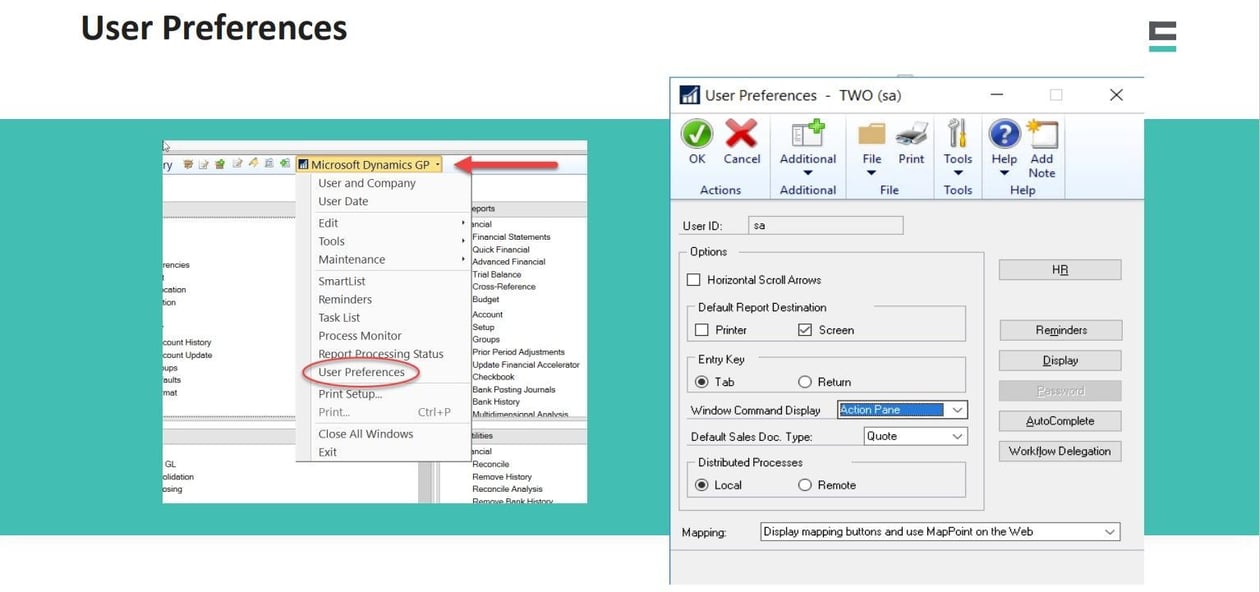Screen dimensions: 1260x592
Task: Click the File folder icon in toolbar
Action: click(871, 135)
